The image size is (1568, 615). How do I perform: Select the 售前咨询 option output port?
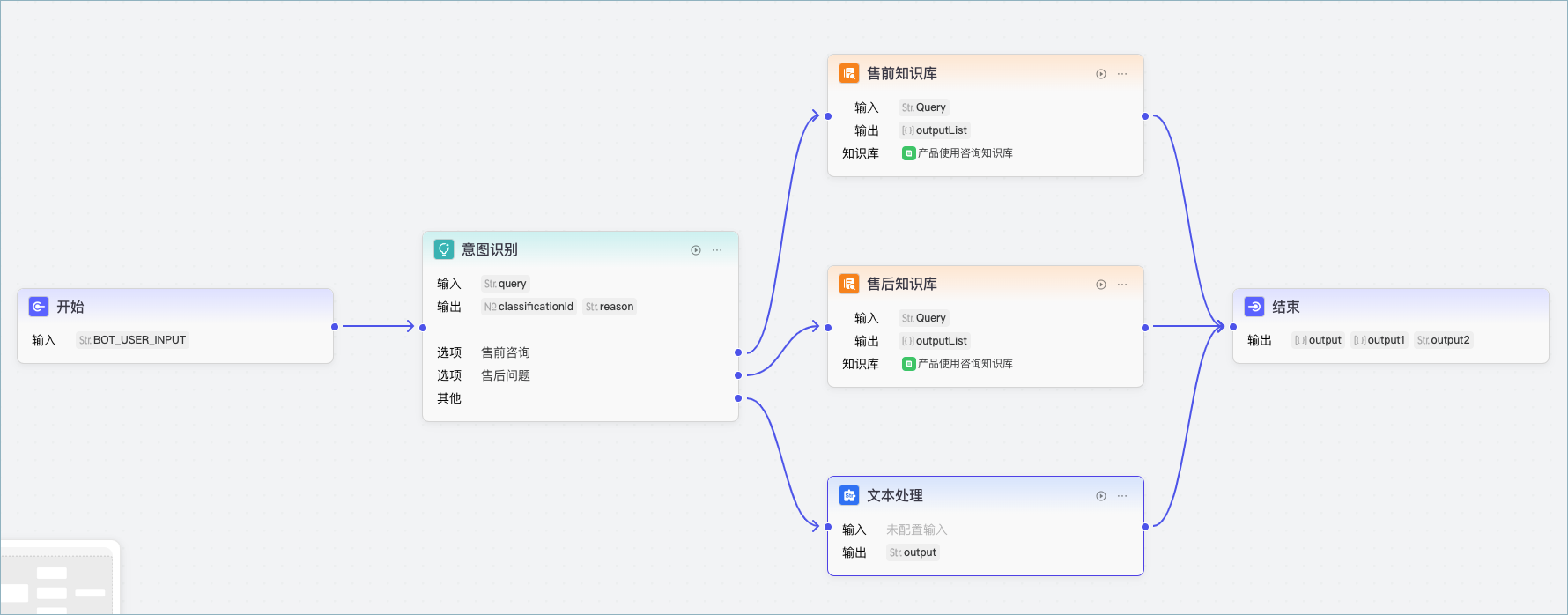click(738, 352)
